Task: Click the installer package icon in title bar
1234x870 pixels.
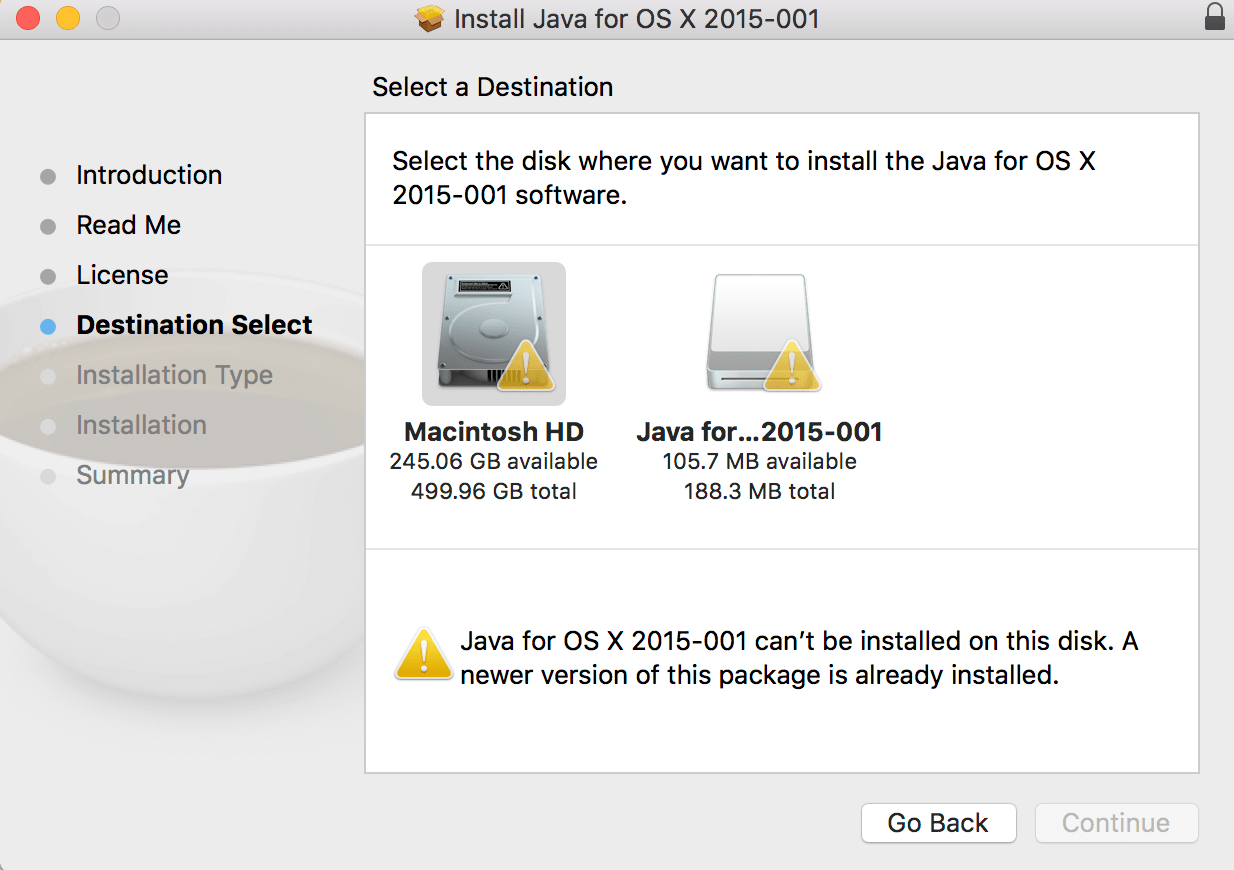Action: click(428, 18)
